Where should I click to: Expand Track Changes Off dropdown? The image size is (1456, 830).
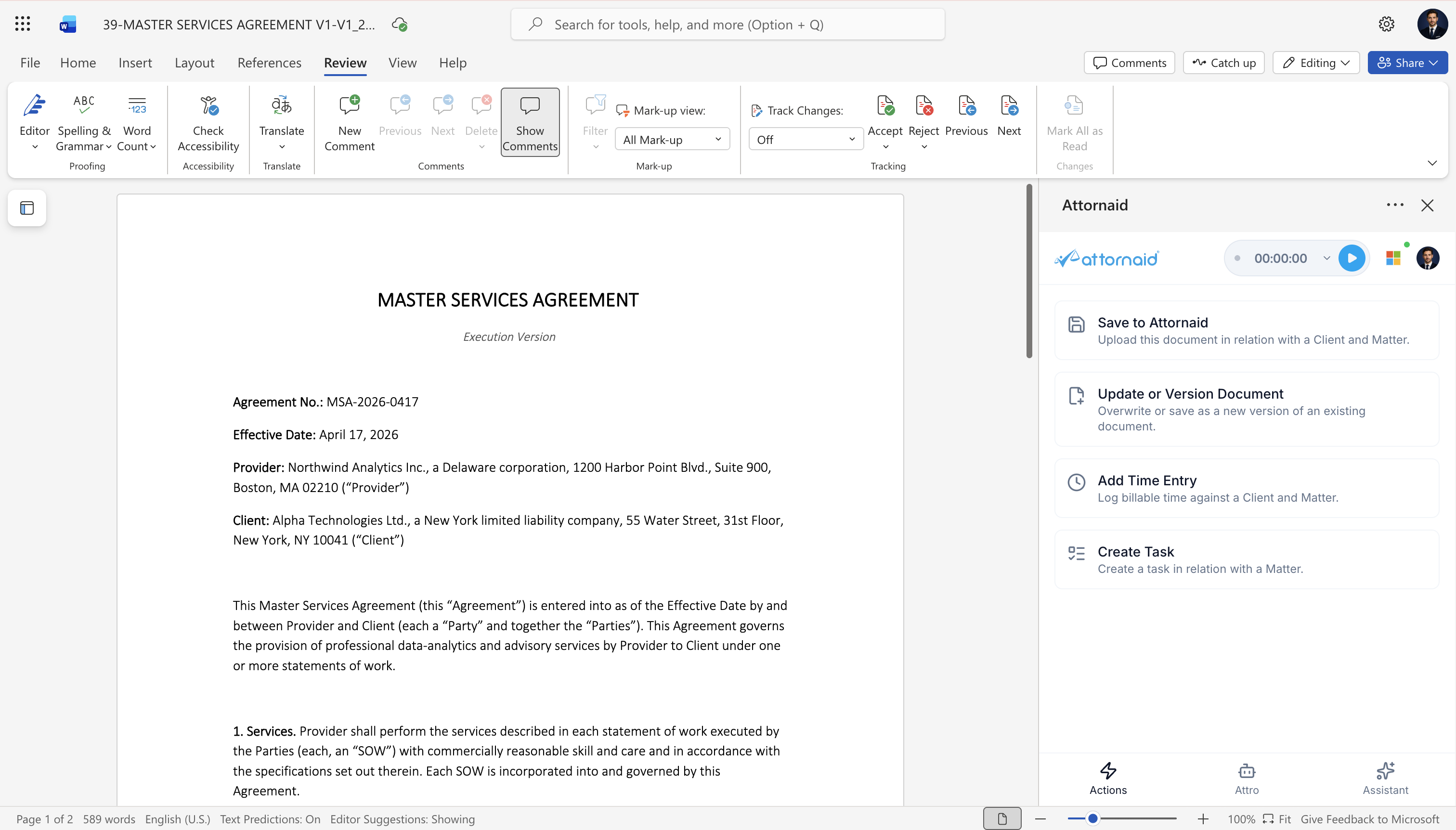tap(806, 140)
